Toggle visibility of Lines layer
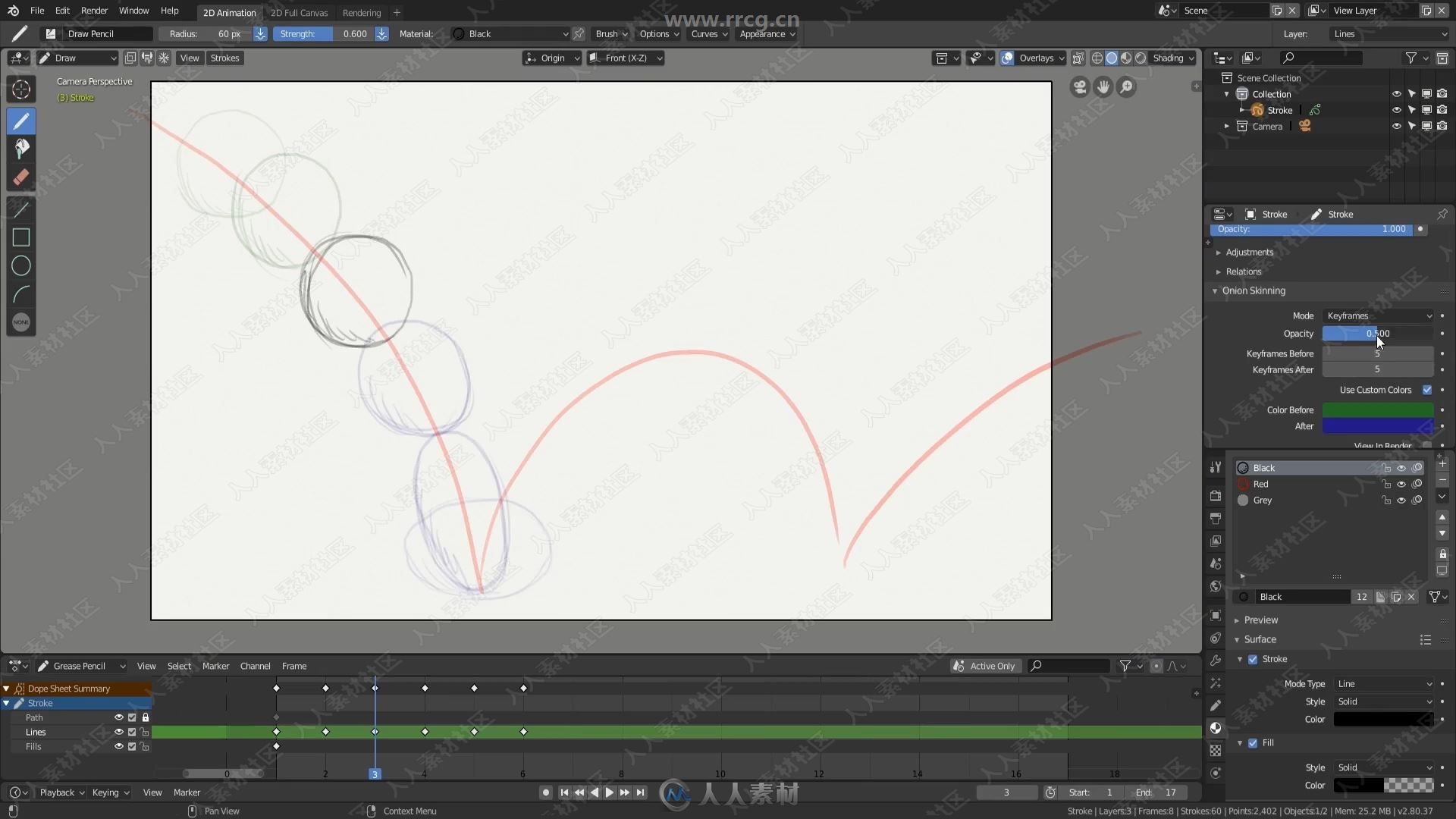The height and width of the screenshot is (819, 1456). [120, 732]
